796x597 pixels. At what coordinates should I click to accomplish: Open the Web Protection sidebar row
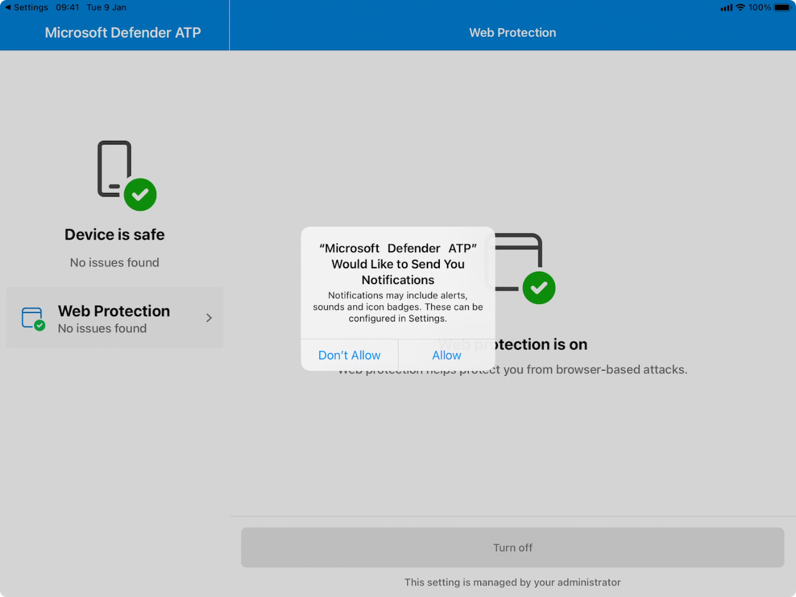click(115, 318)
